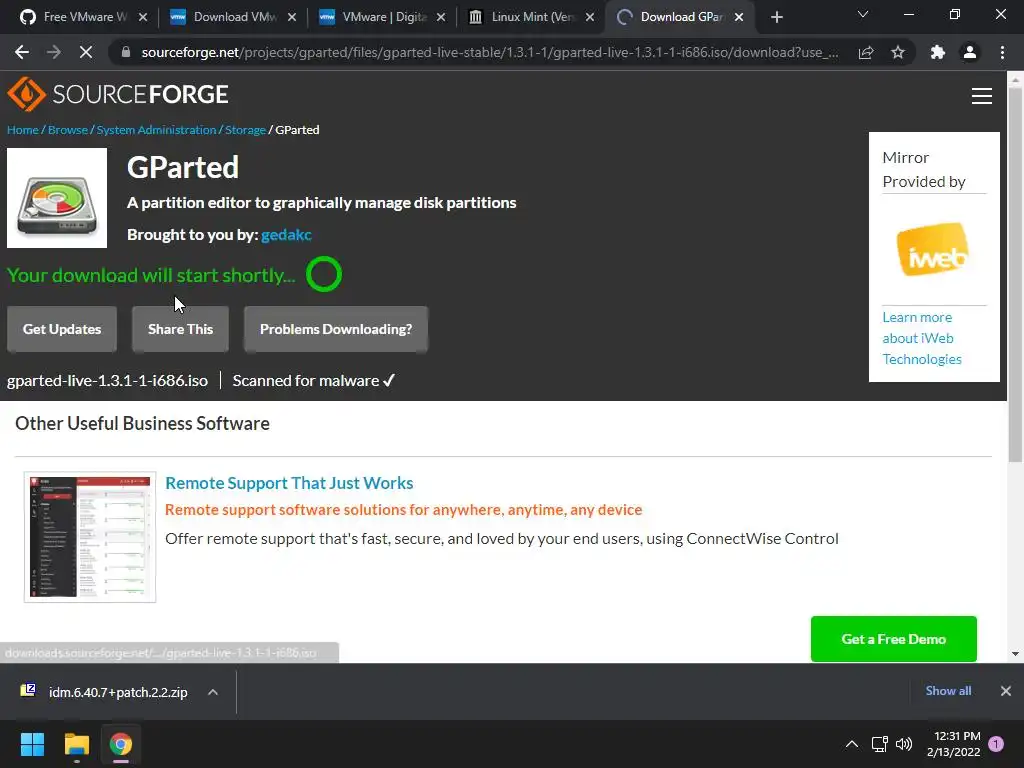Click the share page icon in address bar
Screen dimensions: 1024x768
click(x=866, y=52)
